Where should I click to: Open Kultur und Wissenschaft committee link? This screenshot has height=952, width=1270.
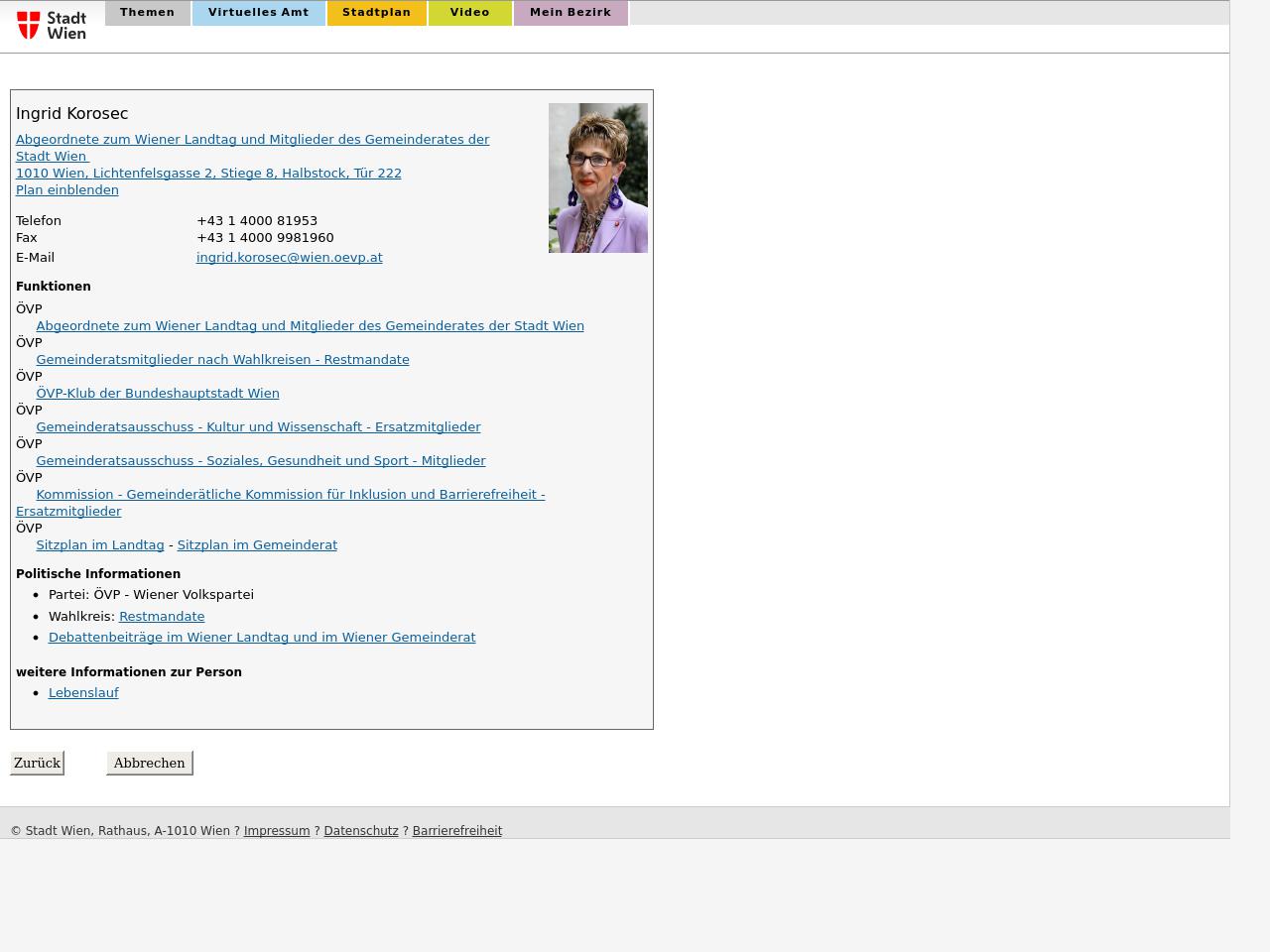coord(258,426)
